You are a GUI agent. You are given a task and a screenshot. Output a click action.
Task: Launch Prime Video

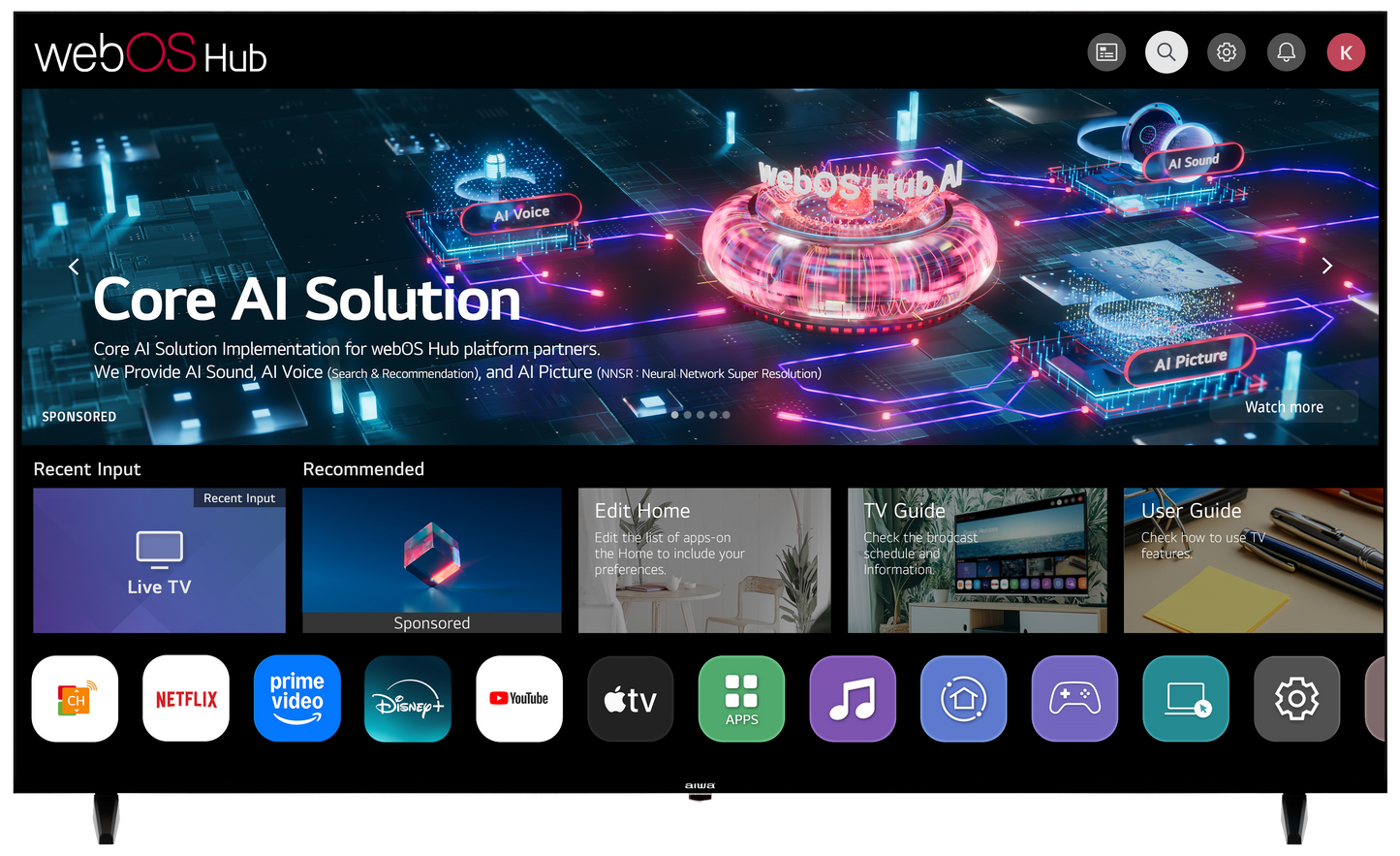(296, 698)
